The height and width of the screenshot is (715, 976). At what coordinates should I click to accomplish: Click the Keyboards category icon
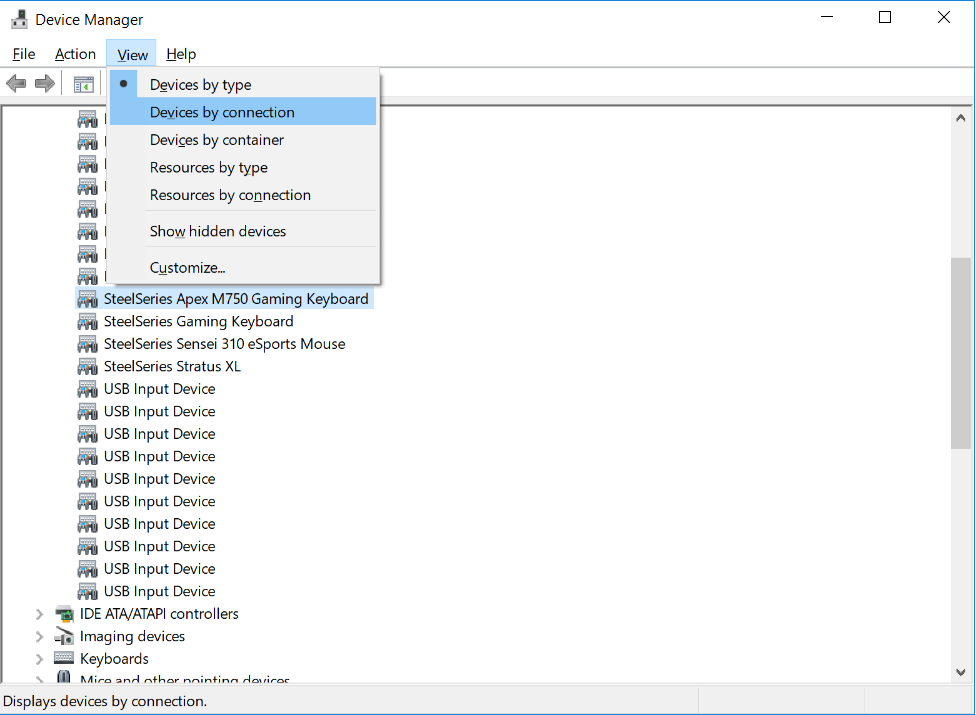click(x=64, y=658)
